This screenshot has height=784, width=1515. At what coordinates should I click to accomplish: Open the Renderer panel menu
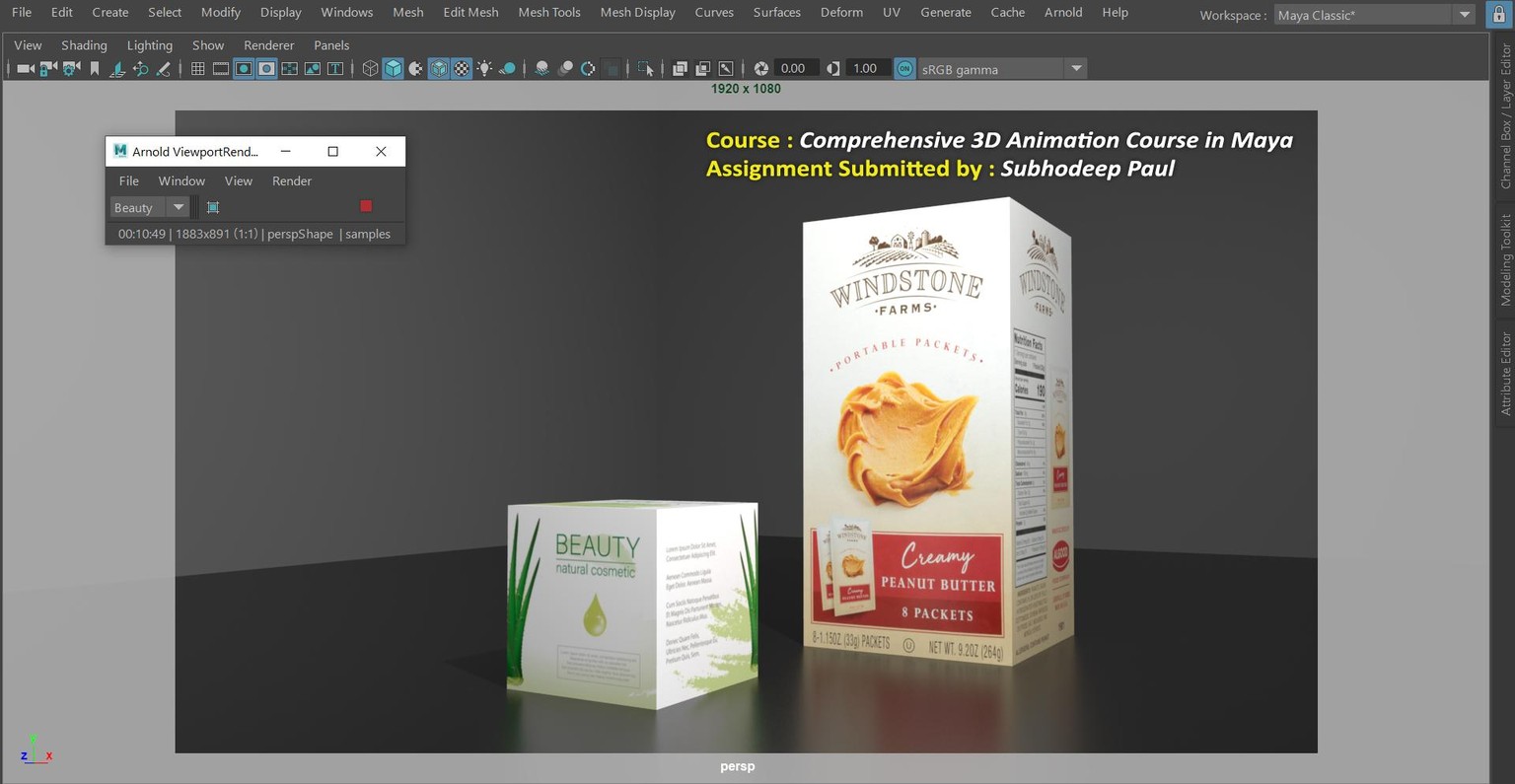click(x=269, y=45)
